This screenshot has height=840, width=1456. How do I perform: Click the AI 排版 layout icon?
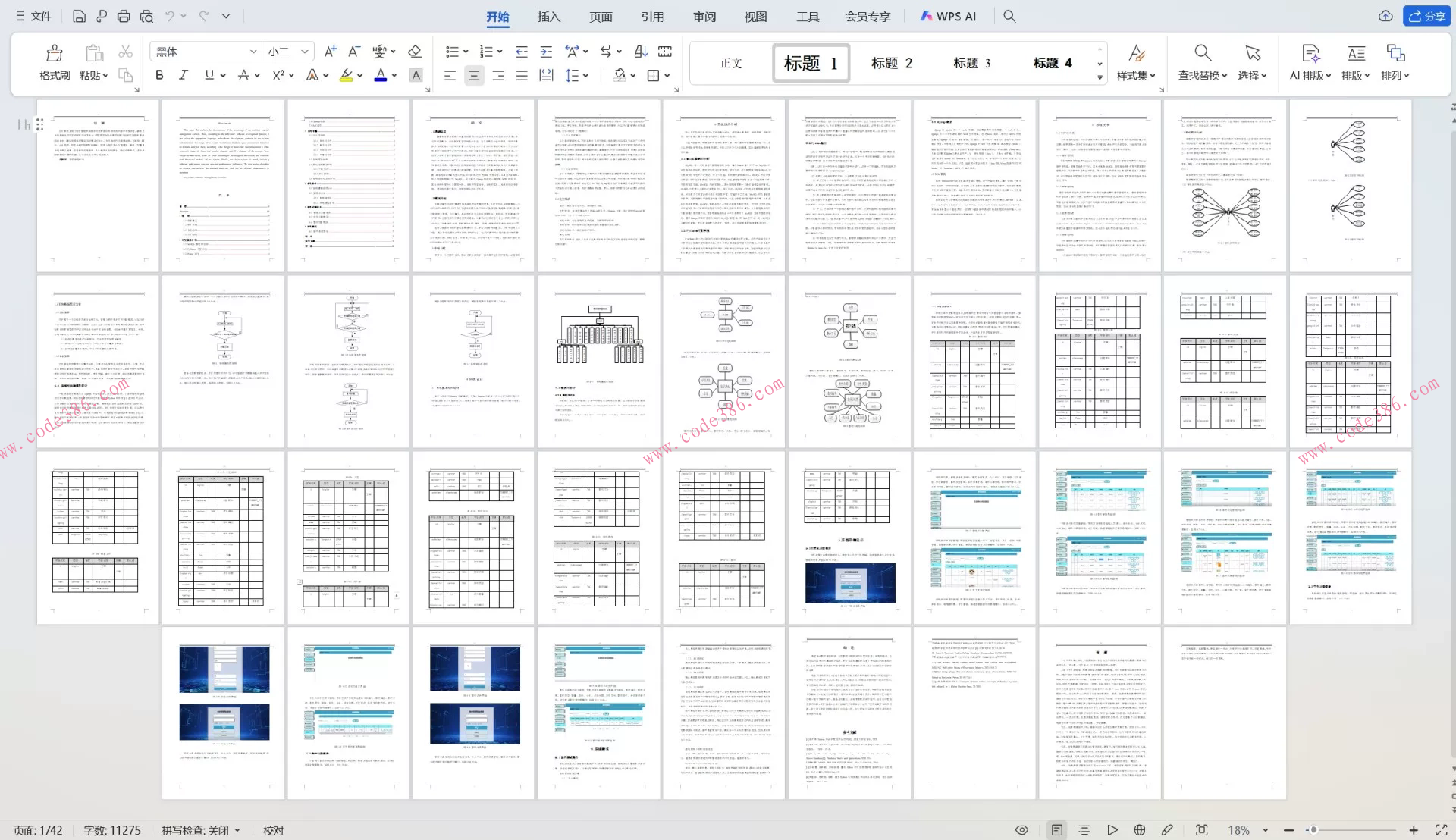[1310, 53]
